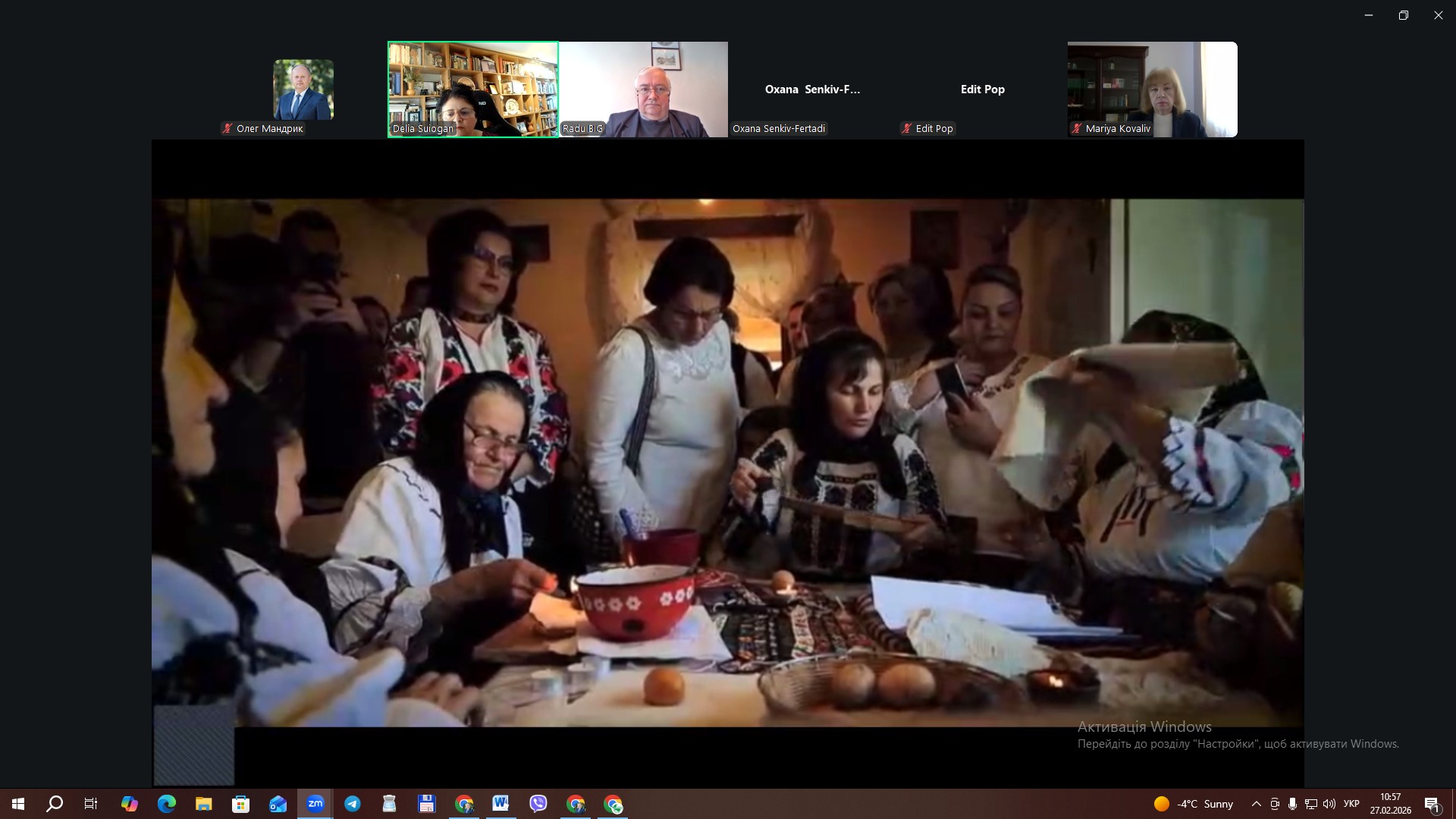This screenshot has height=819, width=1456.
Task: Toggle the system volume speaker icon
Action: 1329,804
